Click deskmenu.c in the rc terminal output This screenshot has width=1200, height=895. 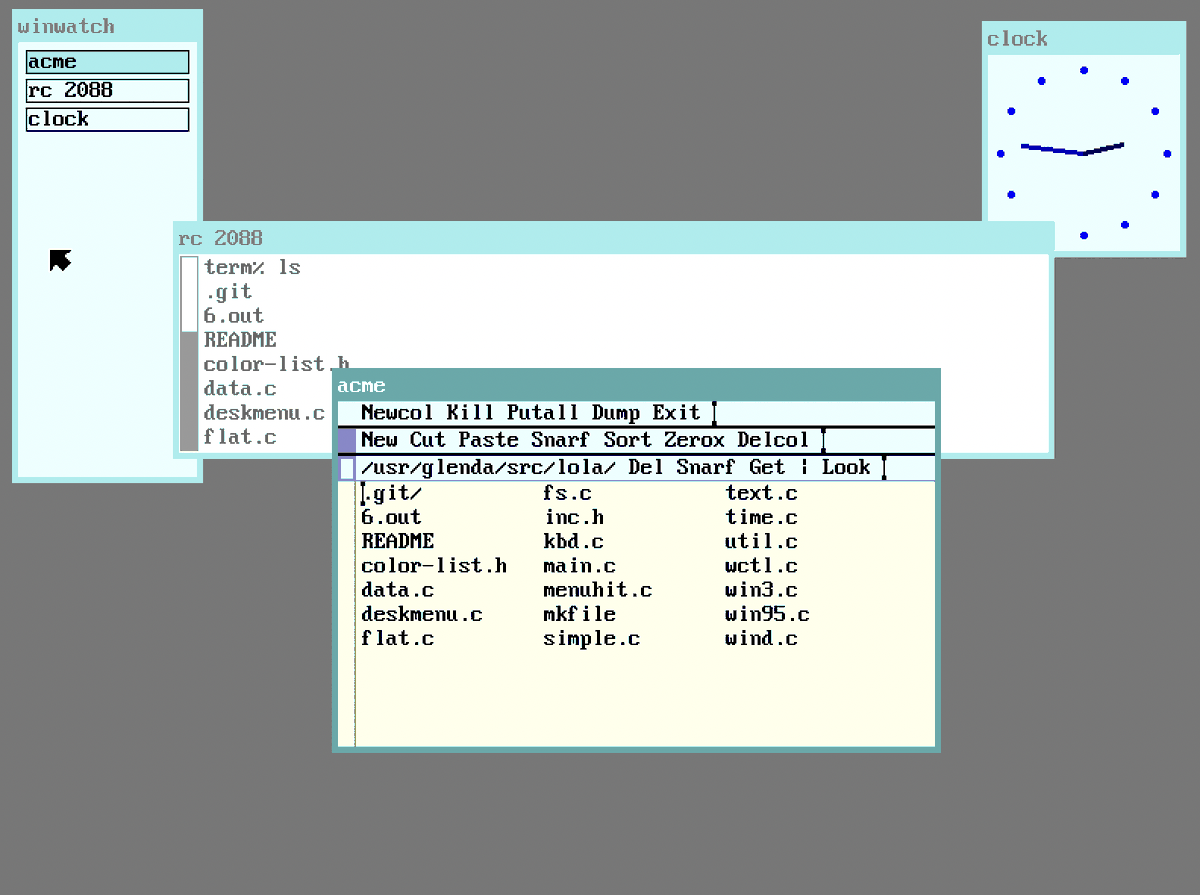click(x=265, y=413)
